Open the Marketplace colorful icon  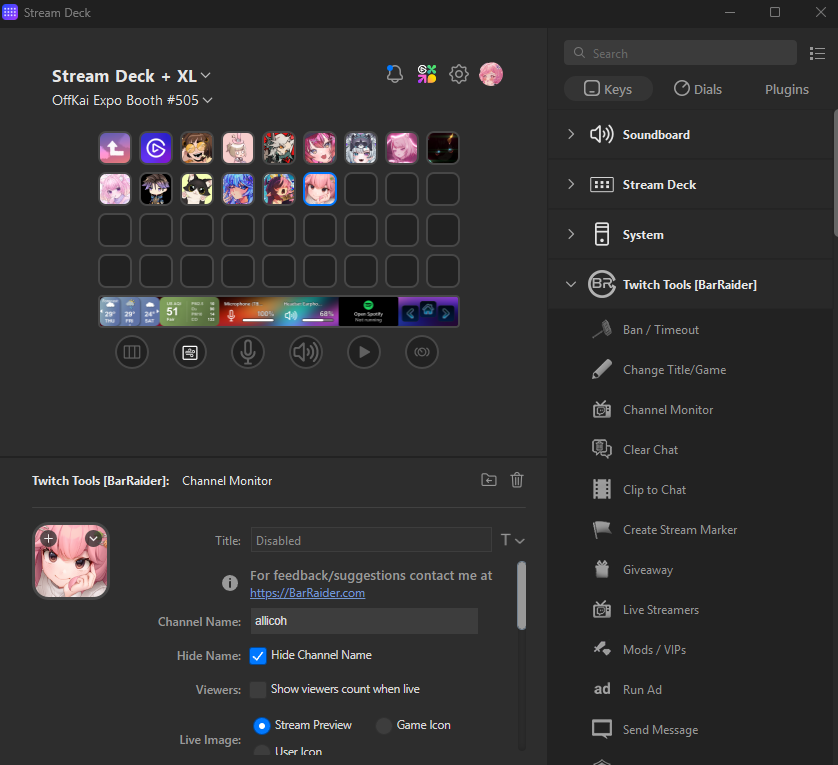427,74
